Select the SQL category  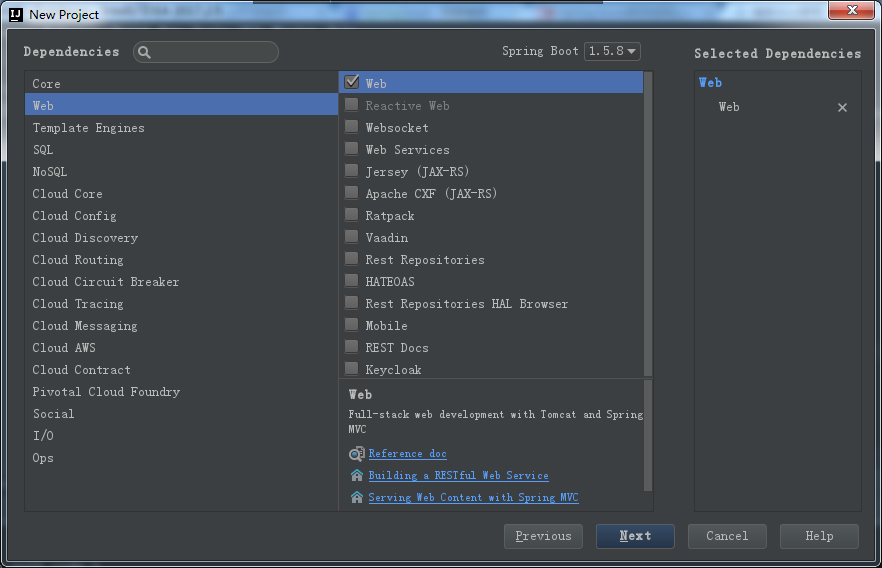point(181,150)
